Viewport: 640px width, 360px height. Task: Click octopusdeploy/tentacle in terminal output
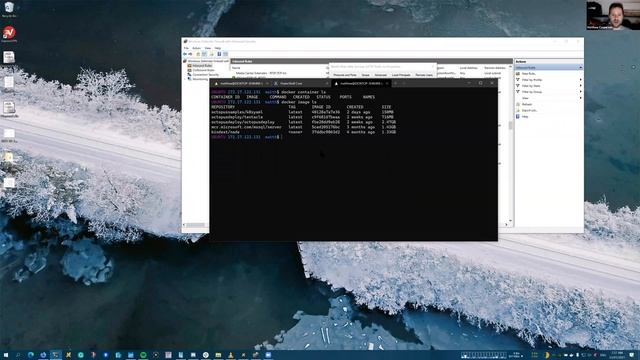237,117
